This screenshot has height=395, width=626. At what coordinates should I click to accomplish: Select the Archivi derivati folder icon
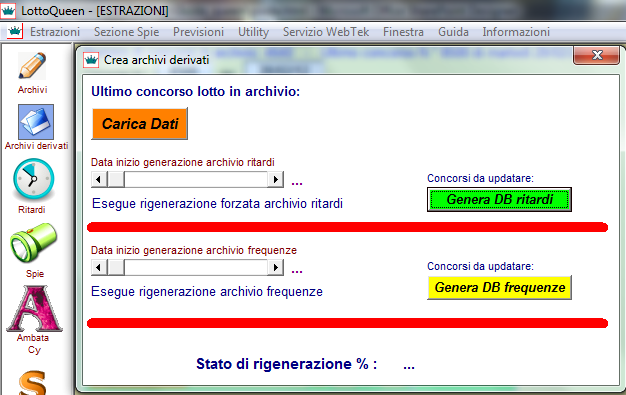[x=36, y=122]
